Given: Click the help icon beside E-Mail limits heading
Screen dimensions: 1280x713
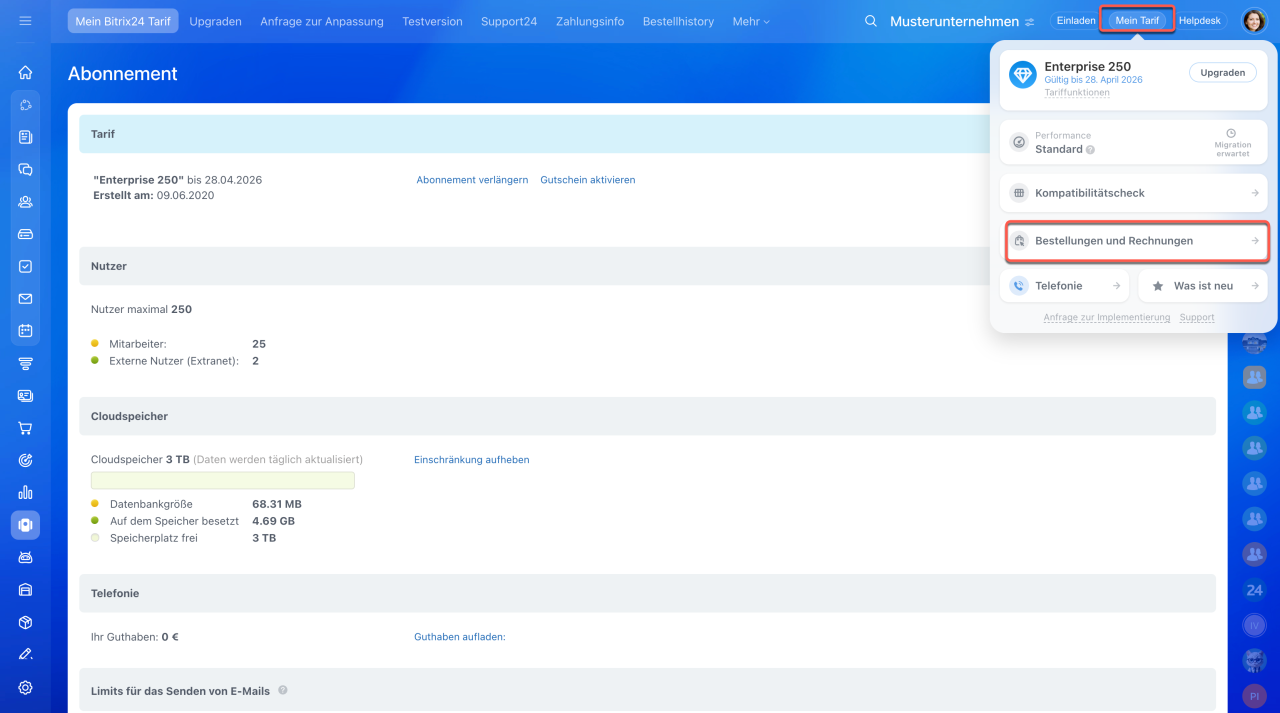Looking at the screenshot, I should click(x=283, y=690).
